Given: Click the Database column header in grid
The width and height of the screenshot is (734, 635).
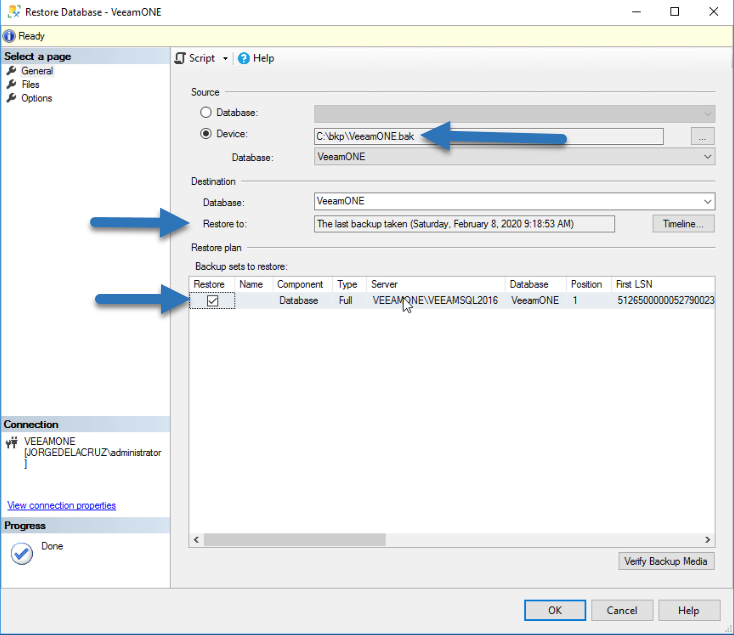Looking at the screenshot, I should pos(536,285).
